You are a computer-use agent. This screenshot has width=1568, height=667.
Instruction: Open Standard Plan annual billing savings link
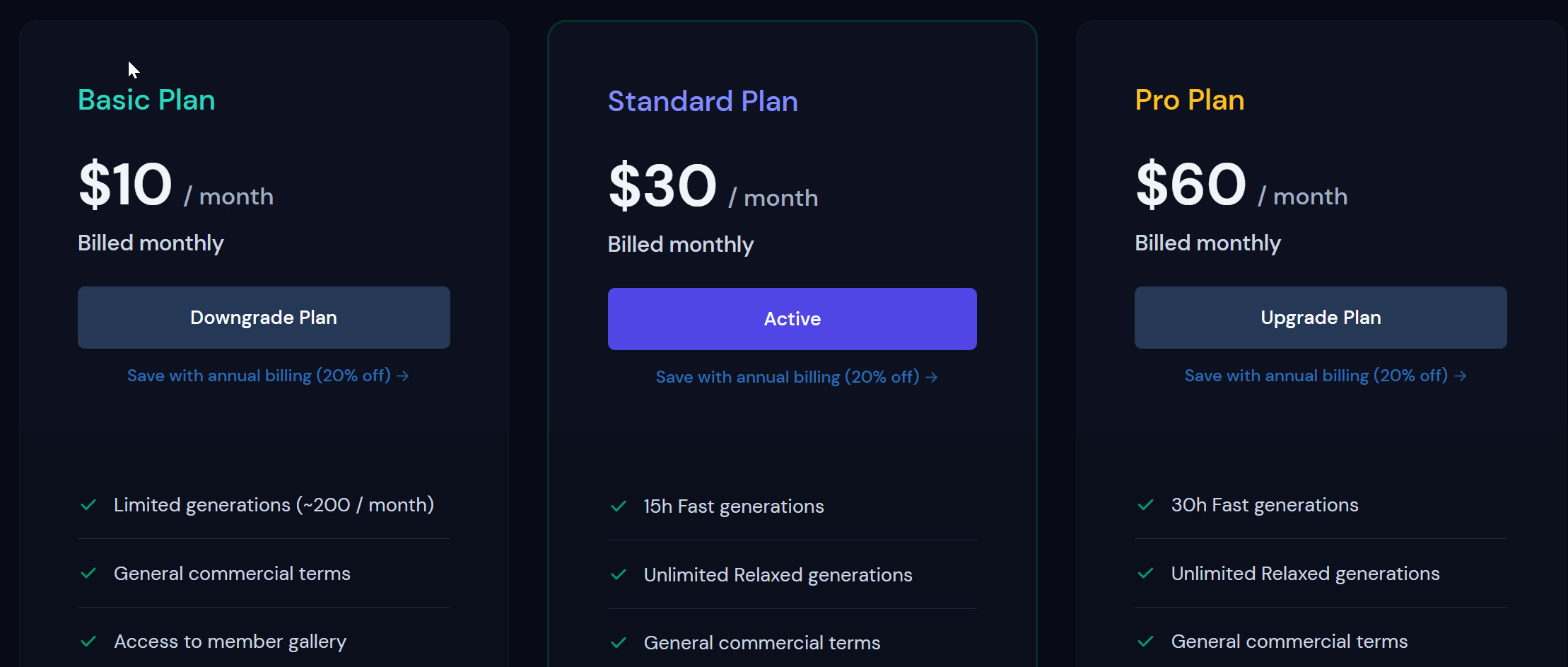tap(796, 377)
